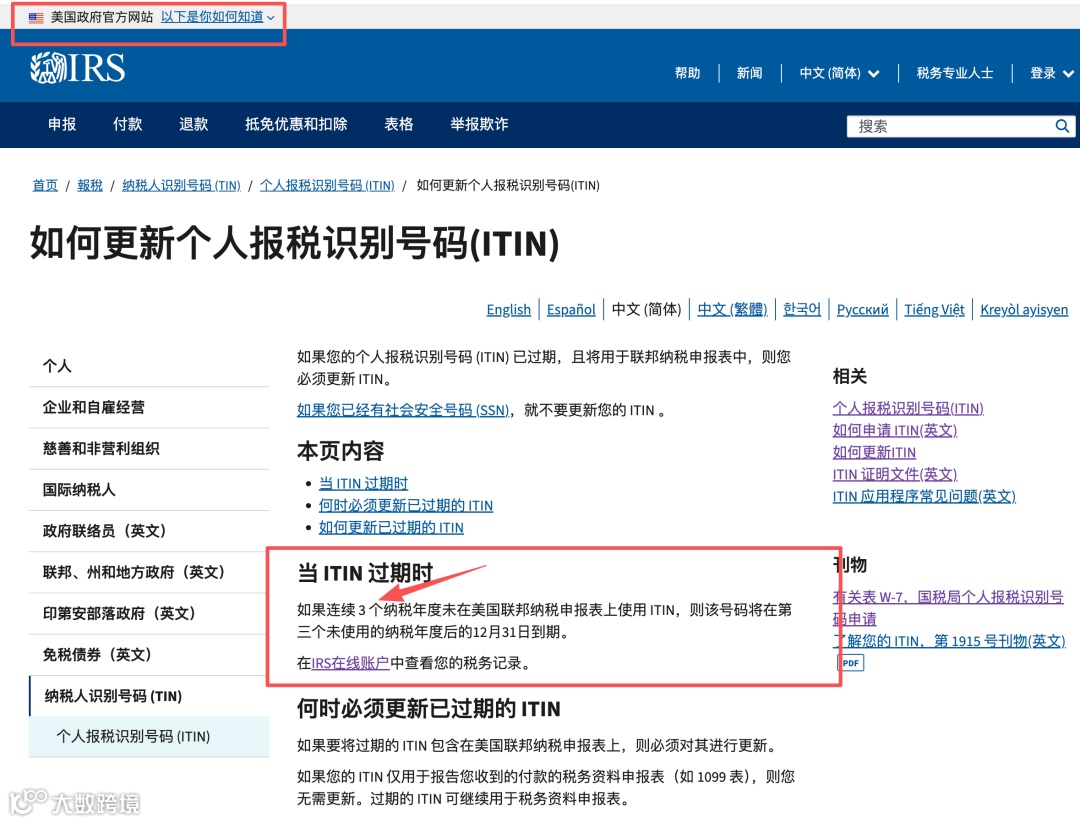The width and height of the screenshot is (1080, 823).
Task: Open the 表格 navigation menu
Action: coord(399,124)
